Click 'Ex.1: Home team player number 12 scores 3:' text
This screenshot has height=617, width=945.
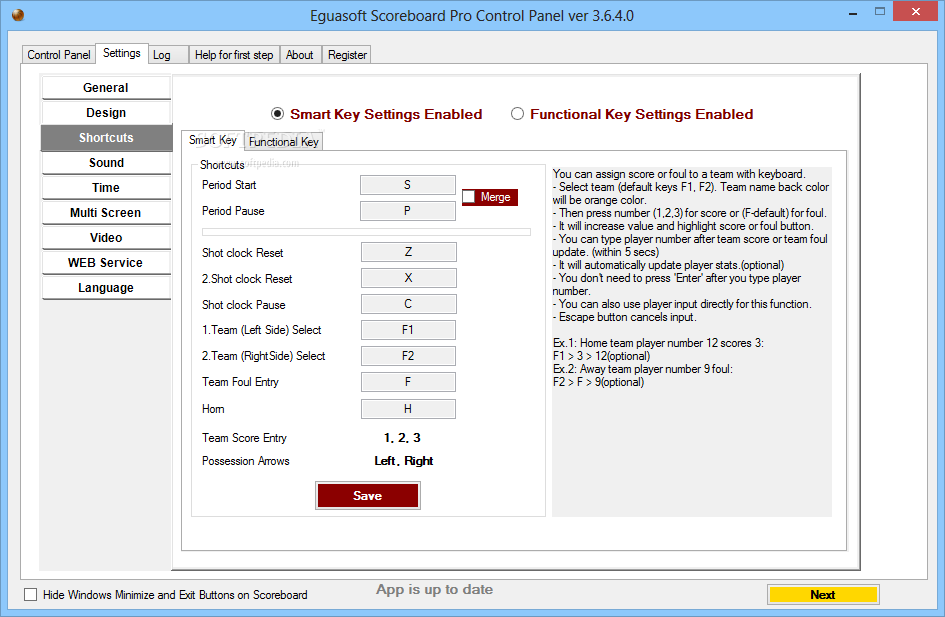(x=658, y=343)
